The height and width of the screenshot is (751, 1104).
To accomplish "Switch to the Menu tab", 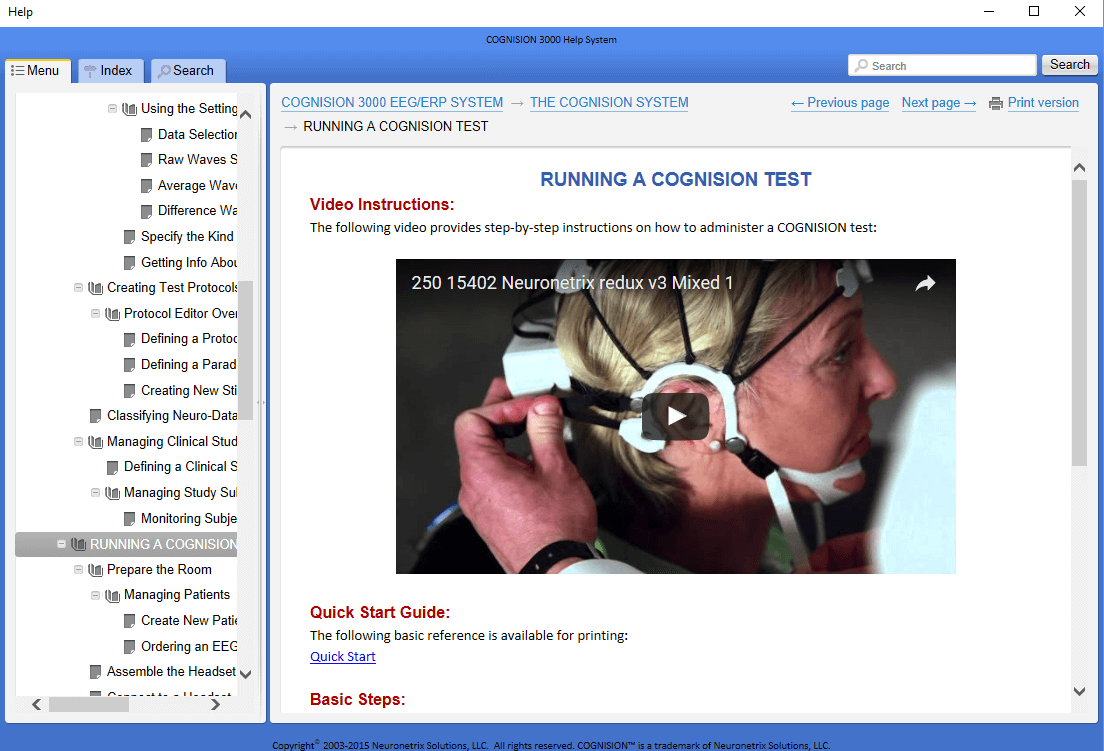I will coord(38,71).
